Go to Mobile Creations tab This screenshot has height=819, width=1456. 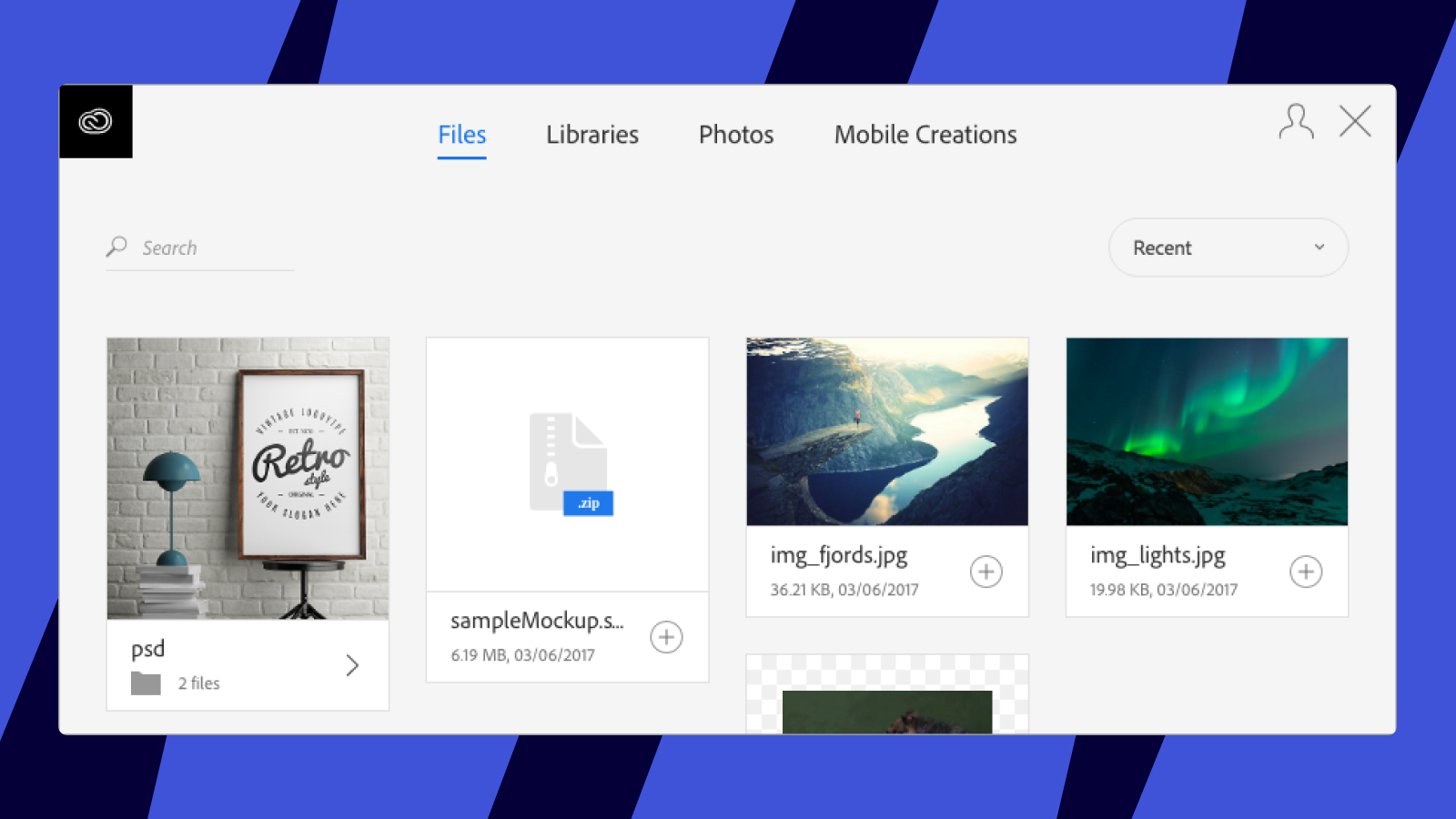[x=925, y=135]
